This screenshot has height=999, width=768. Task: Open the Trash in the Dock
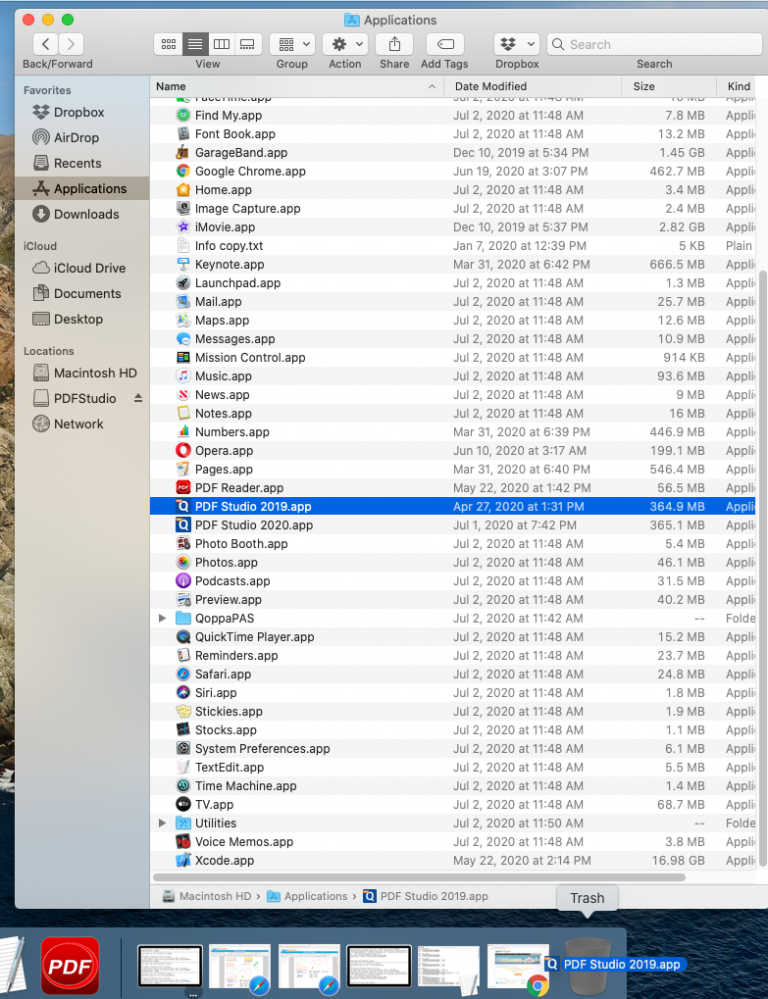click(x=587, y=966)
